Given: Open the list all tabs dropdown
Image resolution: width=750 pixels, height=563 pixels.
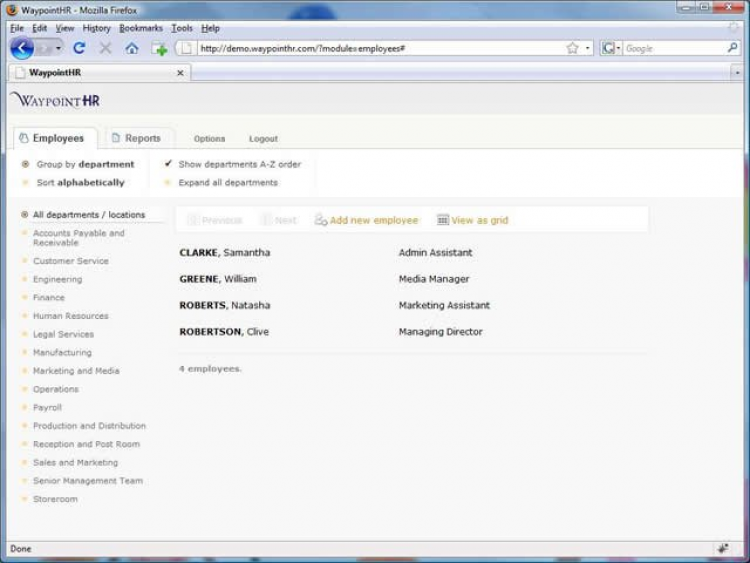Looking at the screenshot, I should pos(737,73).
